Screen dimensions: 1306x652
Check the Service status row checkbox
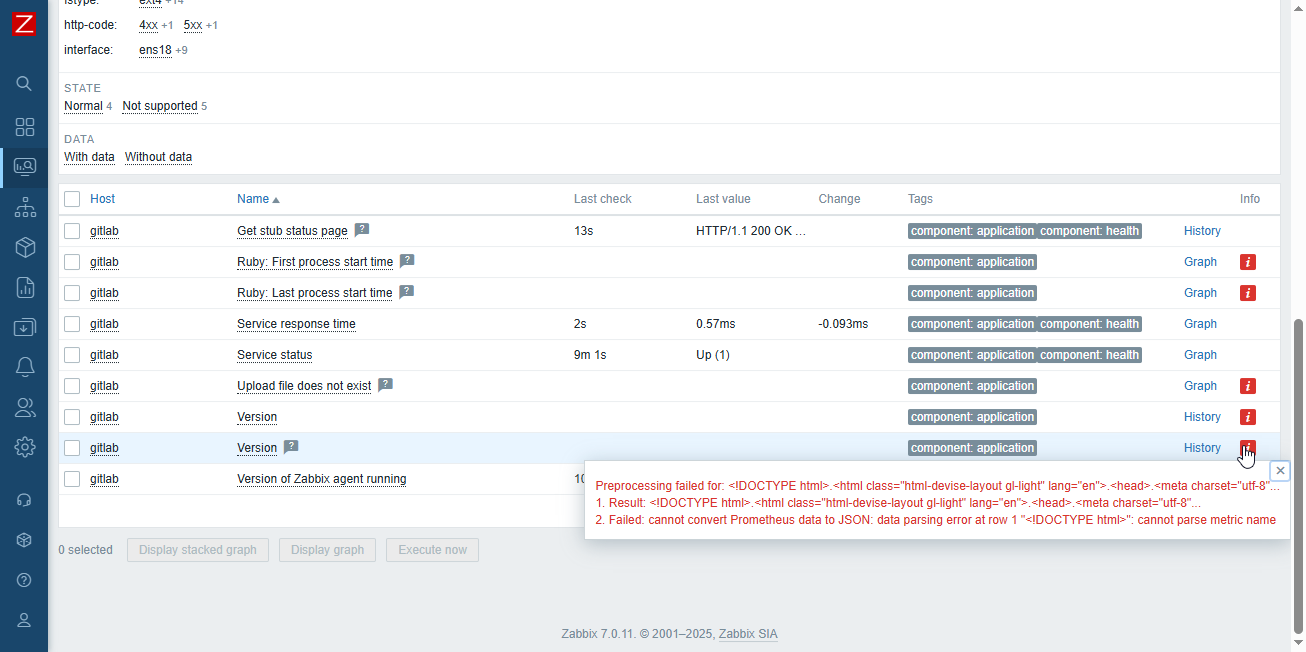tap(72, 355)
